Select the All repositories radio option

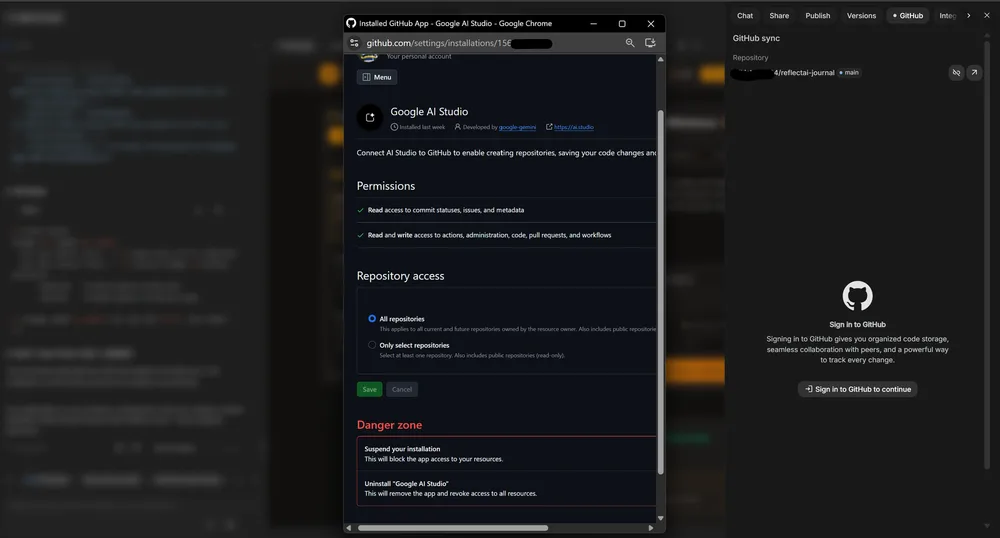click(372, 319)
